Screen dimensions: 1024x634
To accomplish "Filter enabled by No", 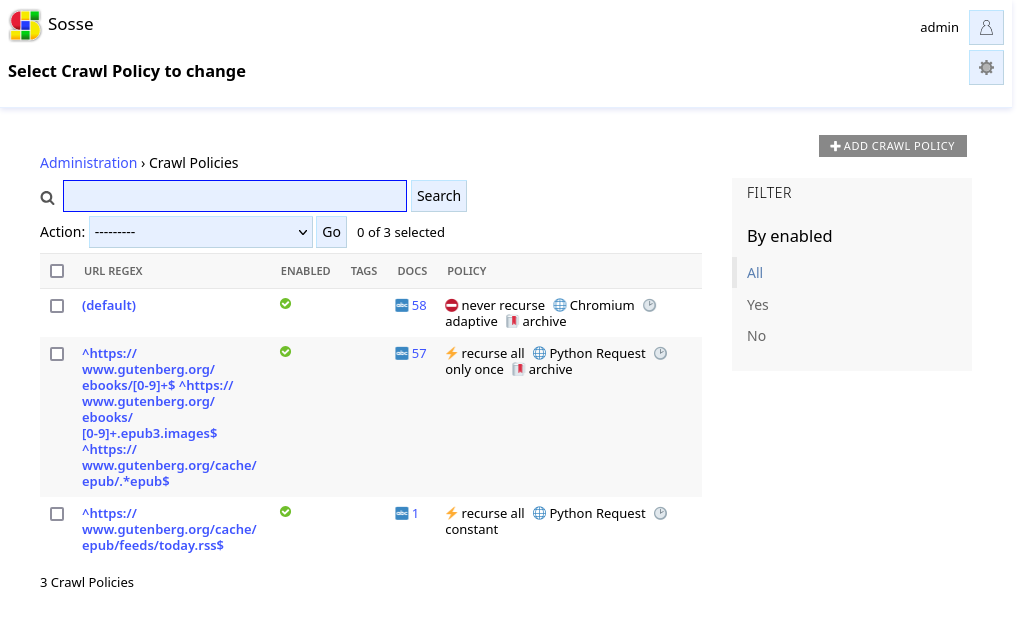I will point(756,336).
